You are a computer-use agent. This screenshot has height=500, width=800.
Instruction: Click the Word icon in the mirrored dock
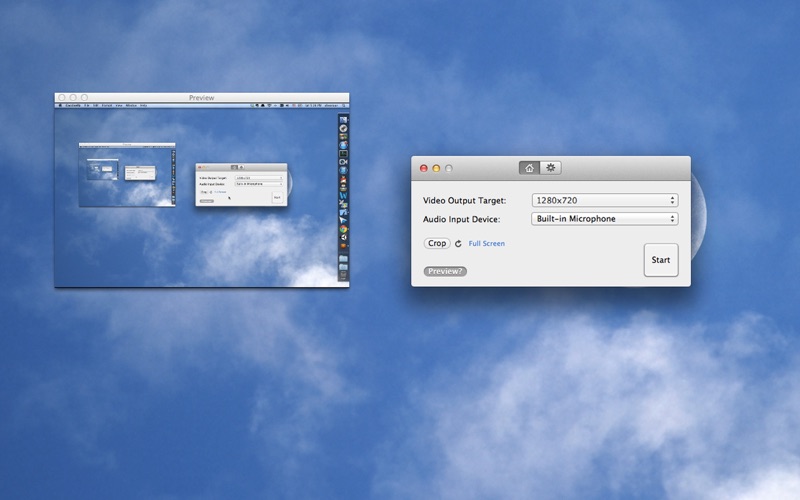(343, 195)
